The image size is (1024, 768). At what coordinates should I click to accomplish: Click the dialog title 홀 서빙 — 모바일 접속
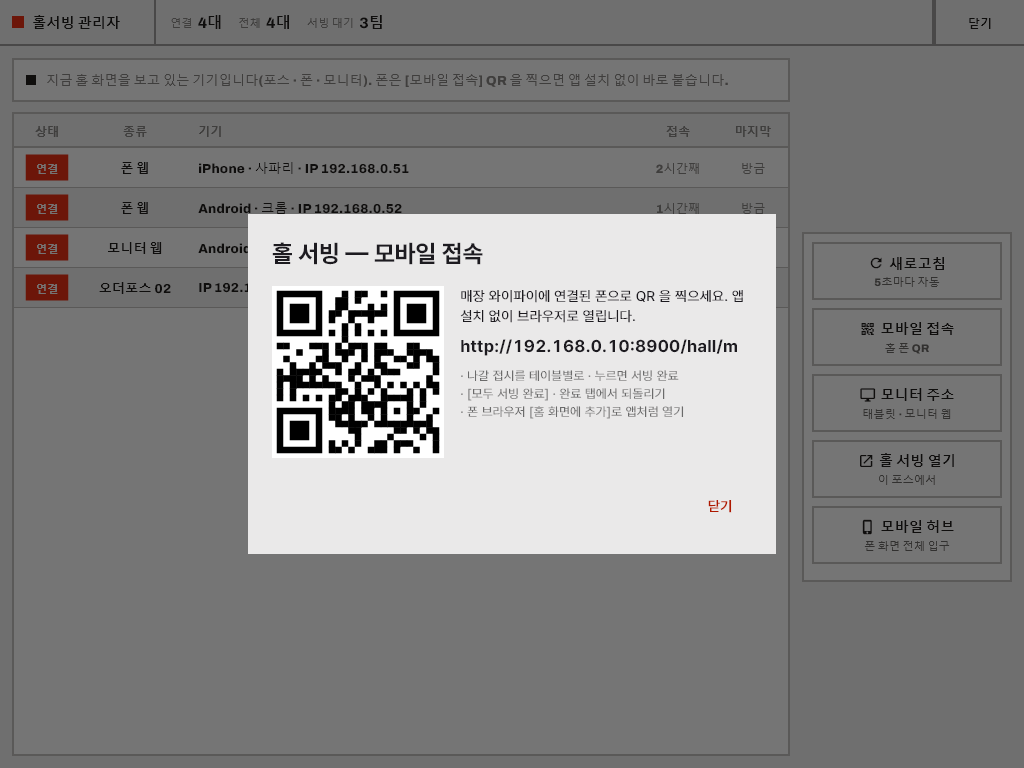(377, 253)
